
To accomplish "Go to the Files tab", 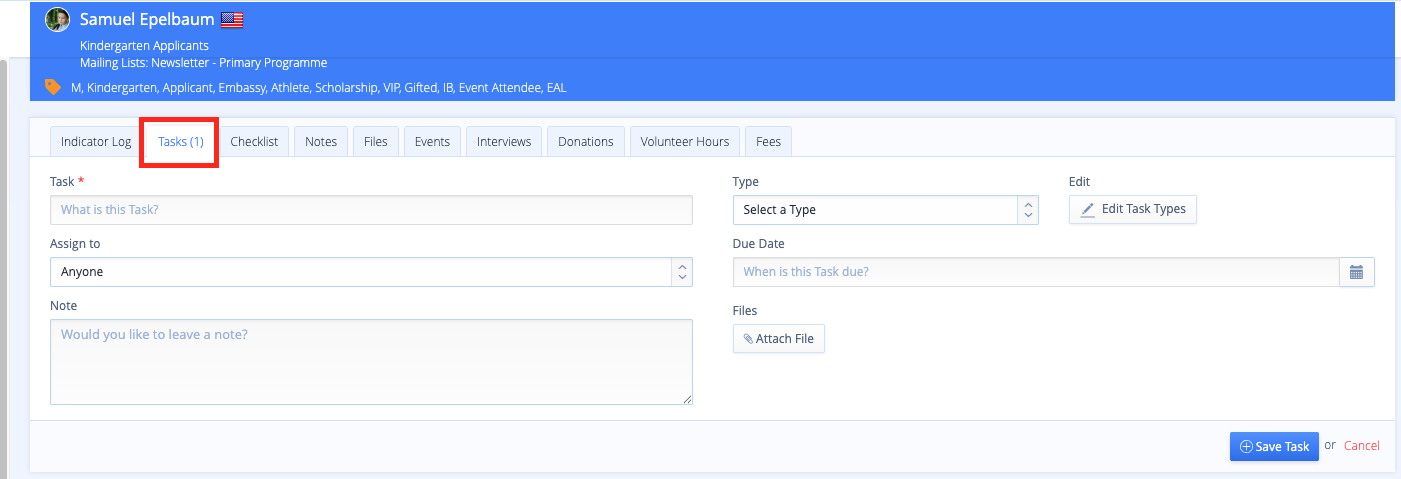I will [376, 142].
